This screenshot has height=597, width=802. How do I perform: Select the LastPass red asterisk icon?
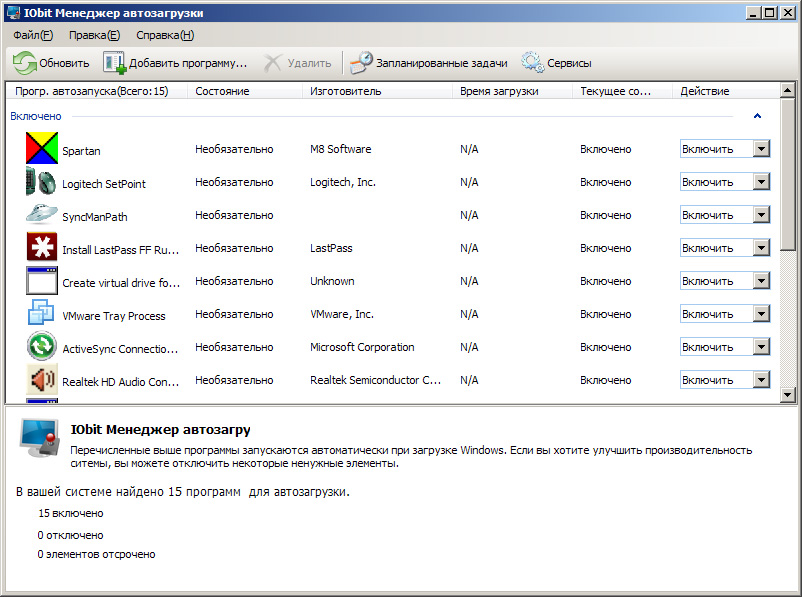41,247
